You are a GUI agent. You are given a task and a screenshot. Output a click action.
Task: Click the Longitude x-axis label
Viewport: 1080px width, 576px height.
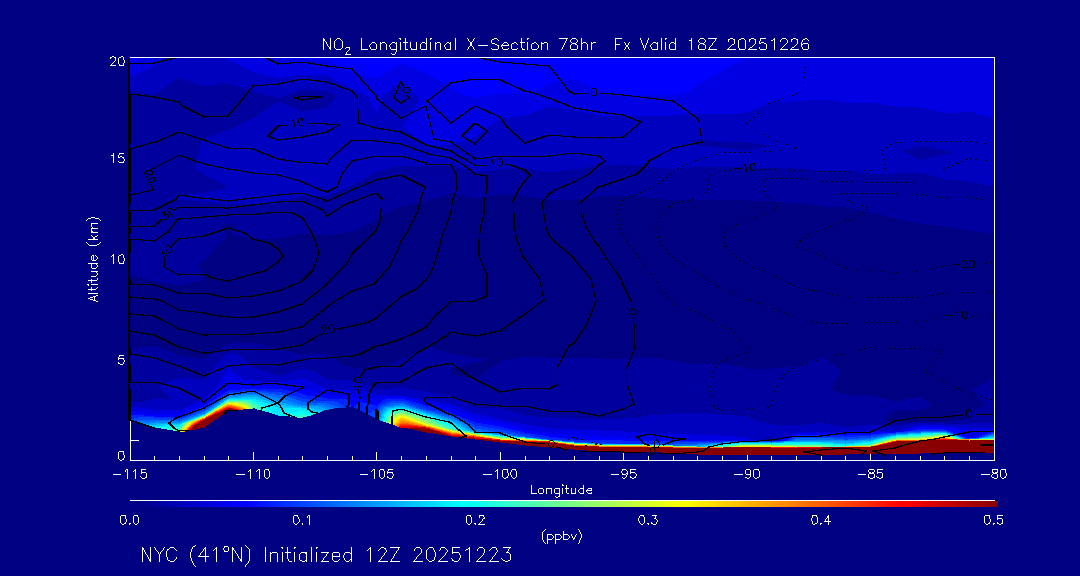coord(561,490)
